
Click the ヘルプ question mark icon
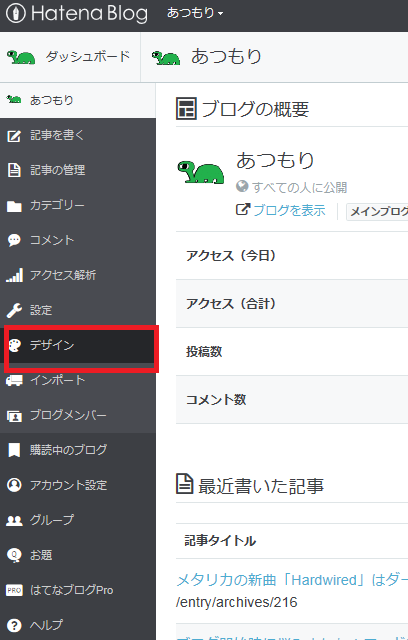point(14,625)
